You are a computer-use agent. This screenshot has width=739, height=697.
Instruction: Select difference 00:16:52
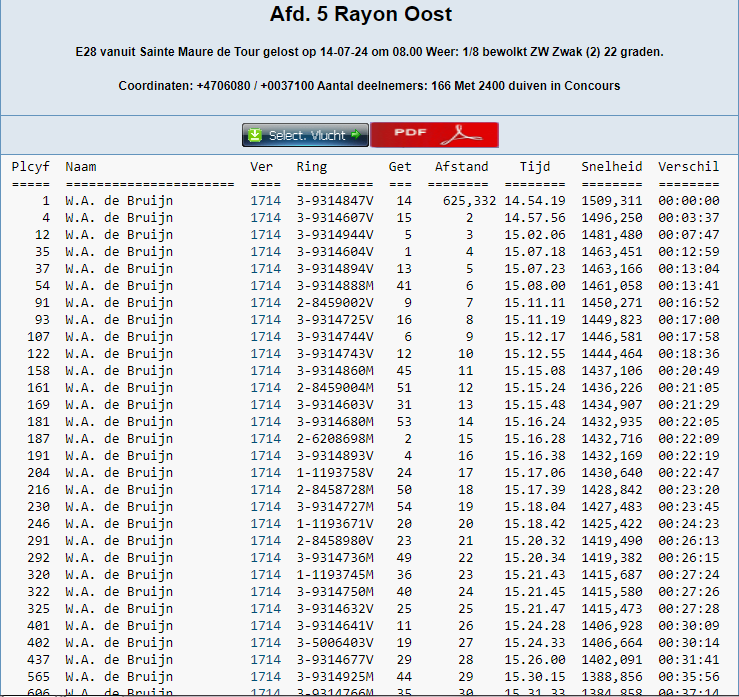(x=689, y=303)
